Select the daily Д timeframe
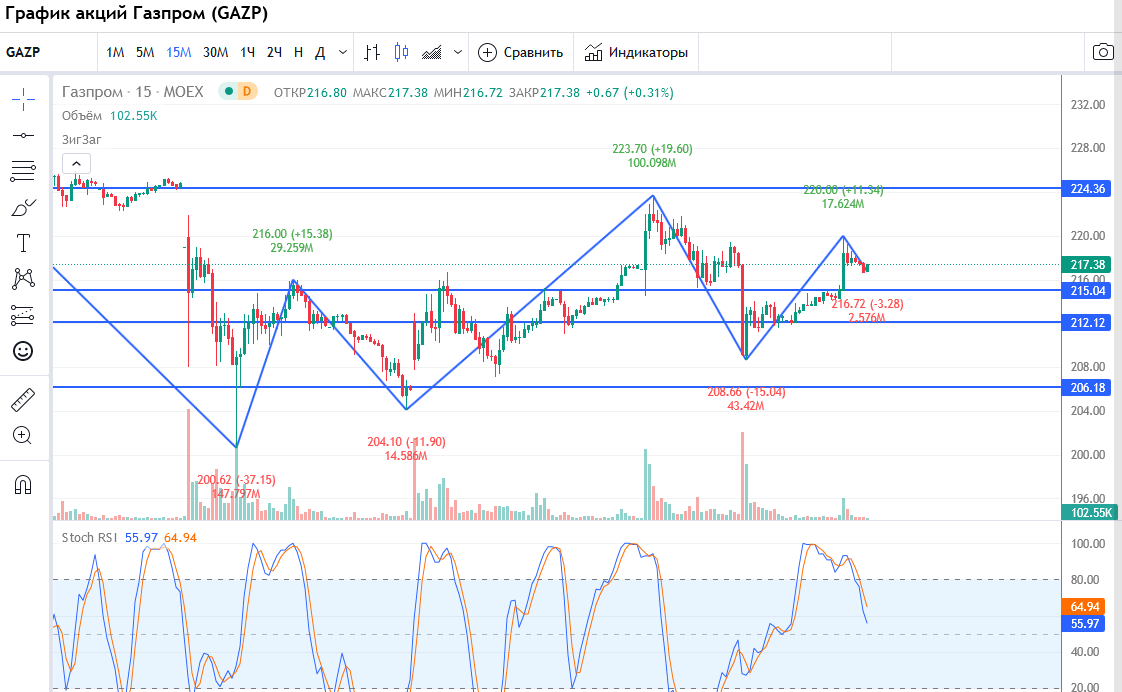This screenshot has height=692, width=1122. coord(320,52)
